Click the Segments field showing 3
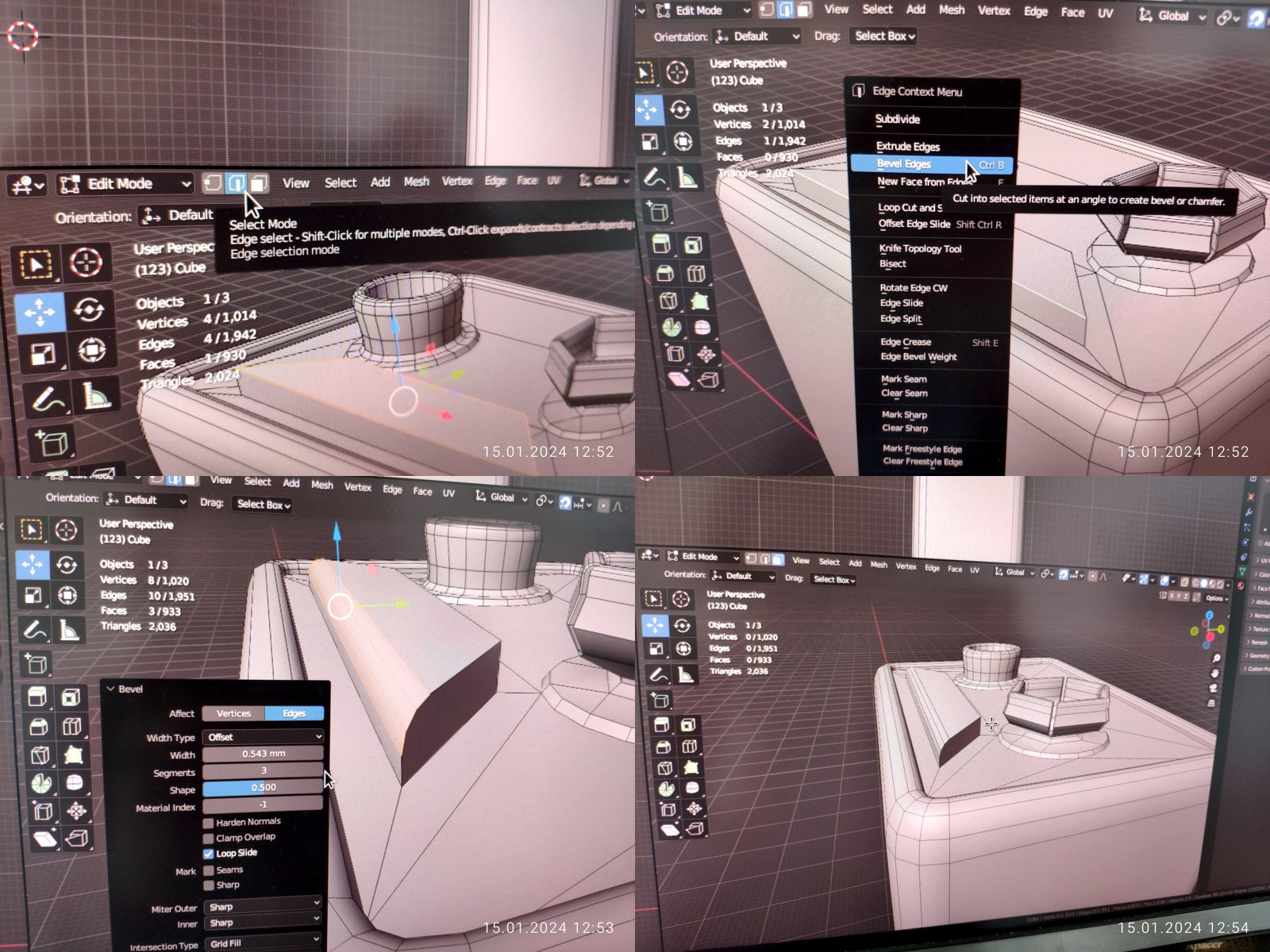The image size is (1270, 952). point(264,771)
